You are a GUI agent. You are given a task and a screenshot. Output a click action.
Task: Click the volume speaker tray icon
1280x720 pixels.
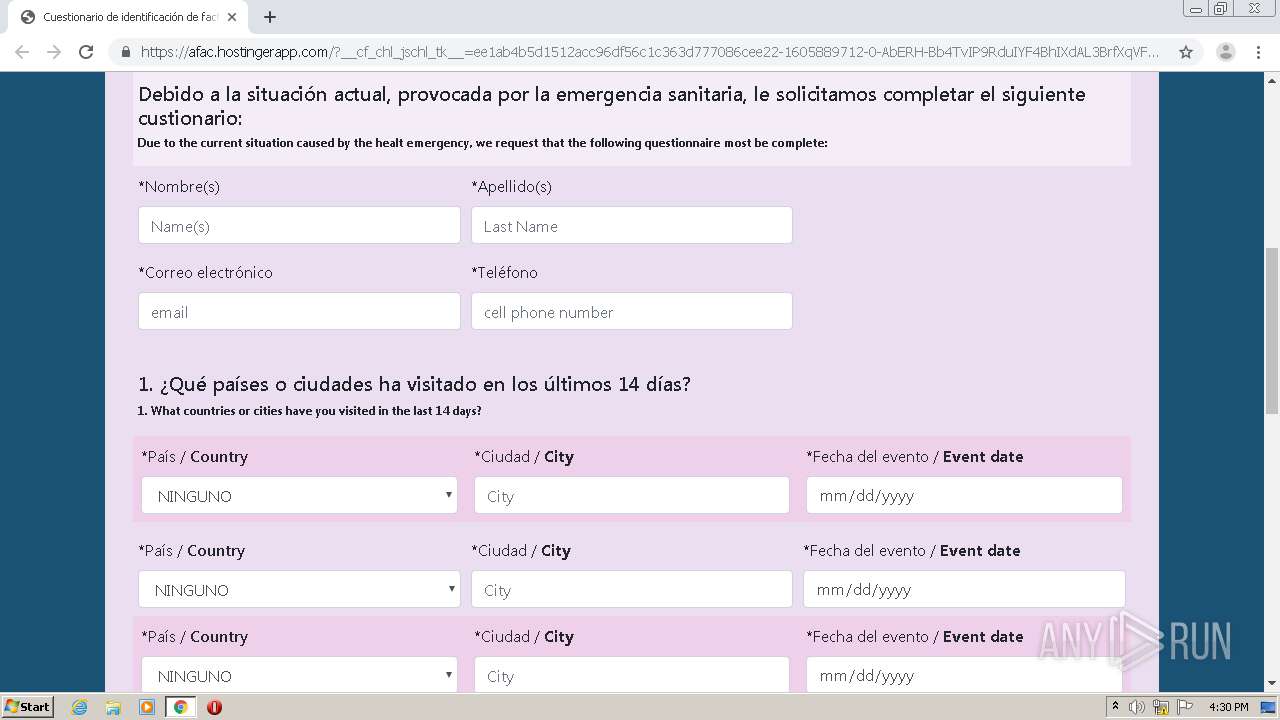point(1137,707)
